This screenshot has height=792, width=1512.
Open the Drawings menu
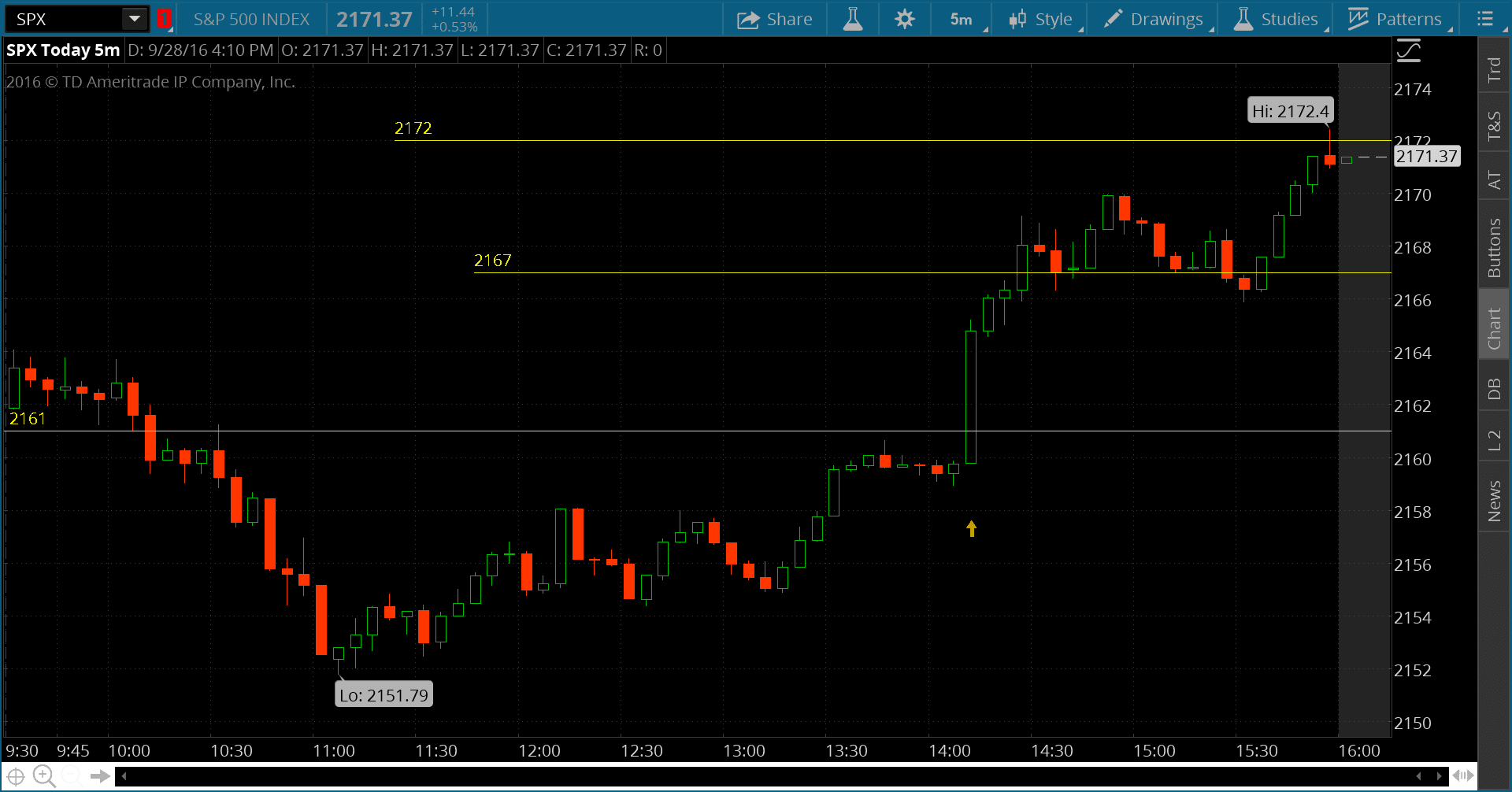click(x=1154, y=19)
